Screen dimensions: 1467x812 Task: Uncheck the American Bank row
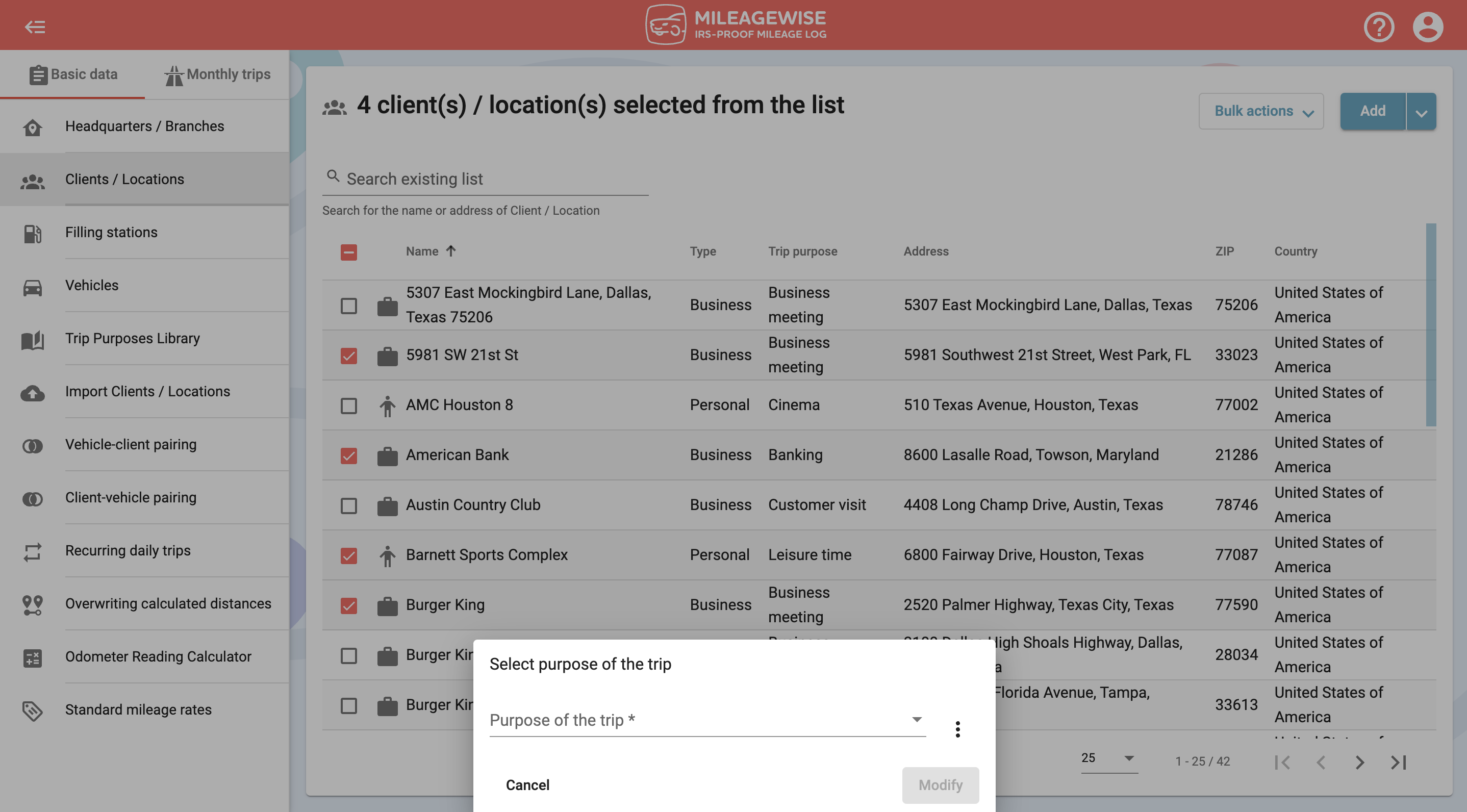click(x=348, y=455)
